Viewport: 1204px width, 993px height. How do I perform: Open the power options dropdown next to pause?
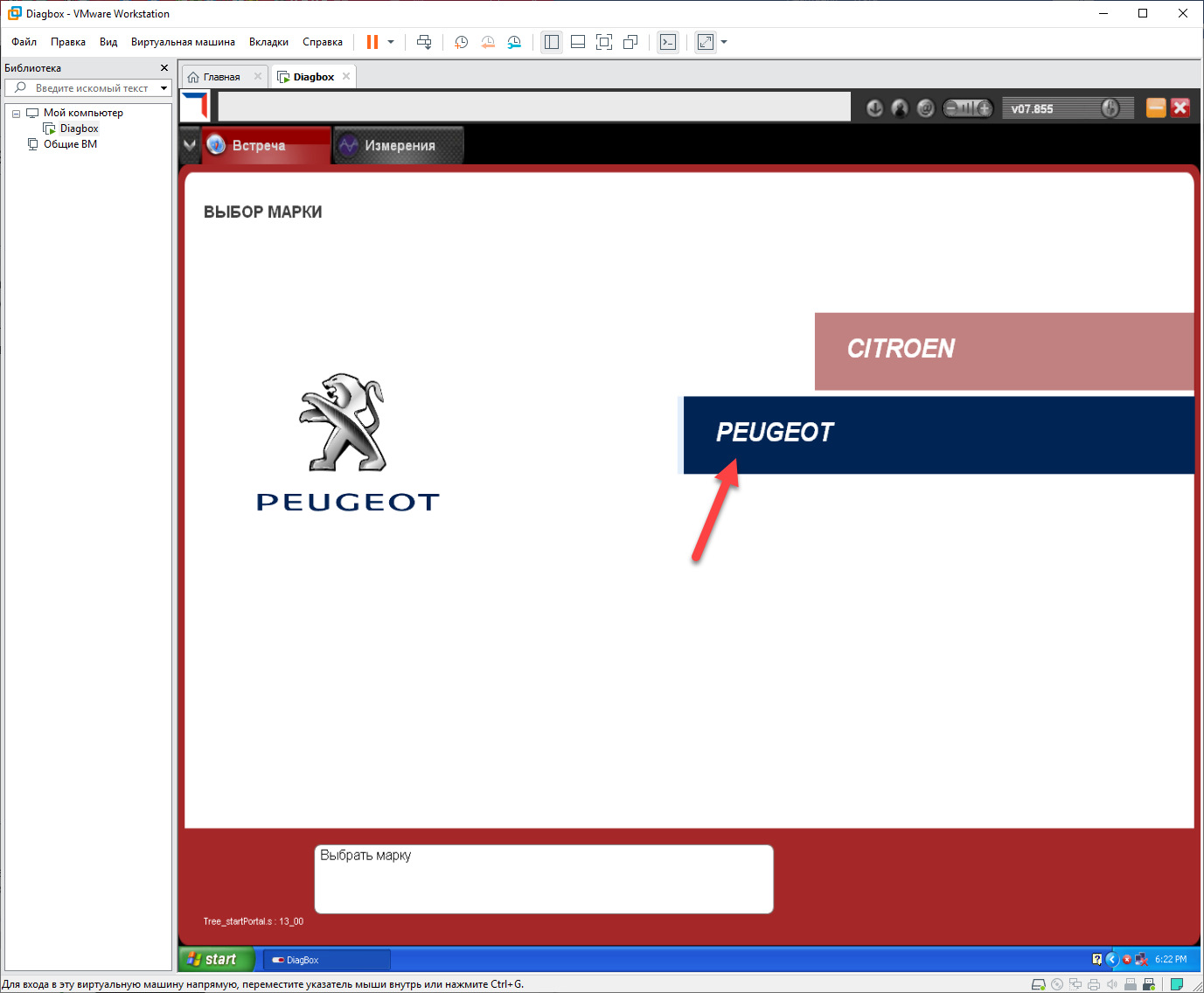(391, 42)
